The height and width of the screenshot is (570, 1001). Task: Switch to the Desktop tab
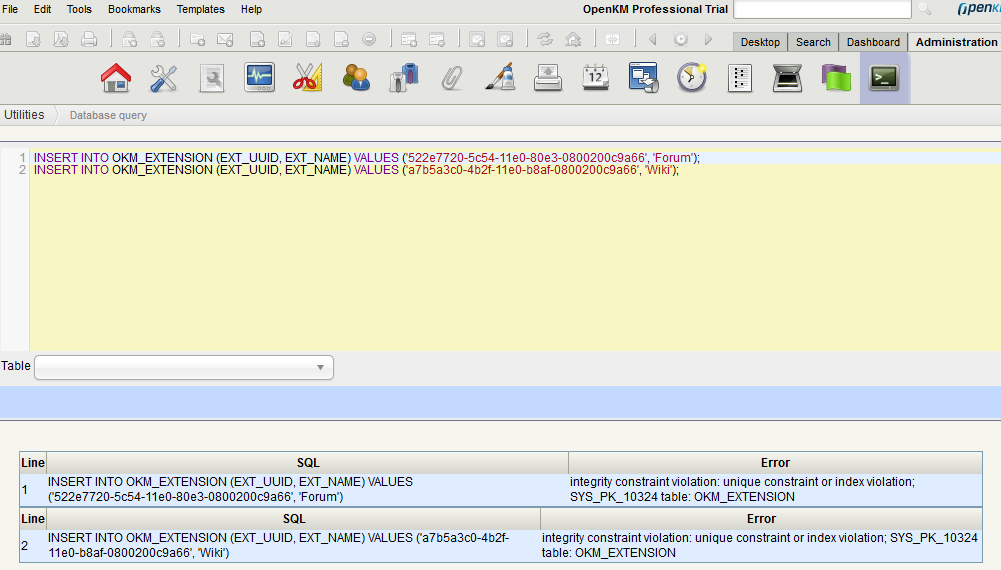[760, 42]
